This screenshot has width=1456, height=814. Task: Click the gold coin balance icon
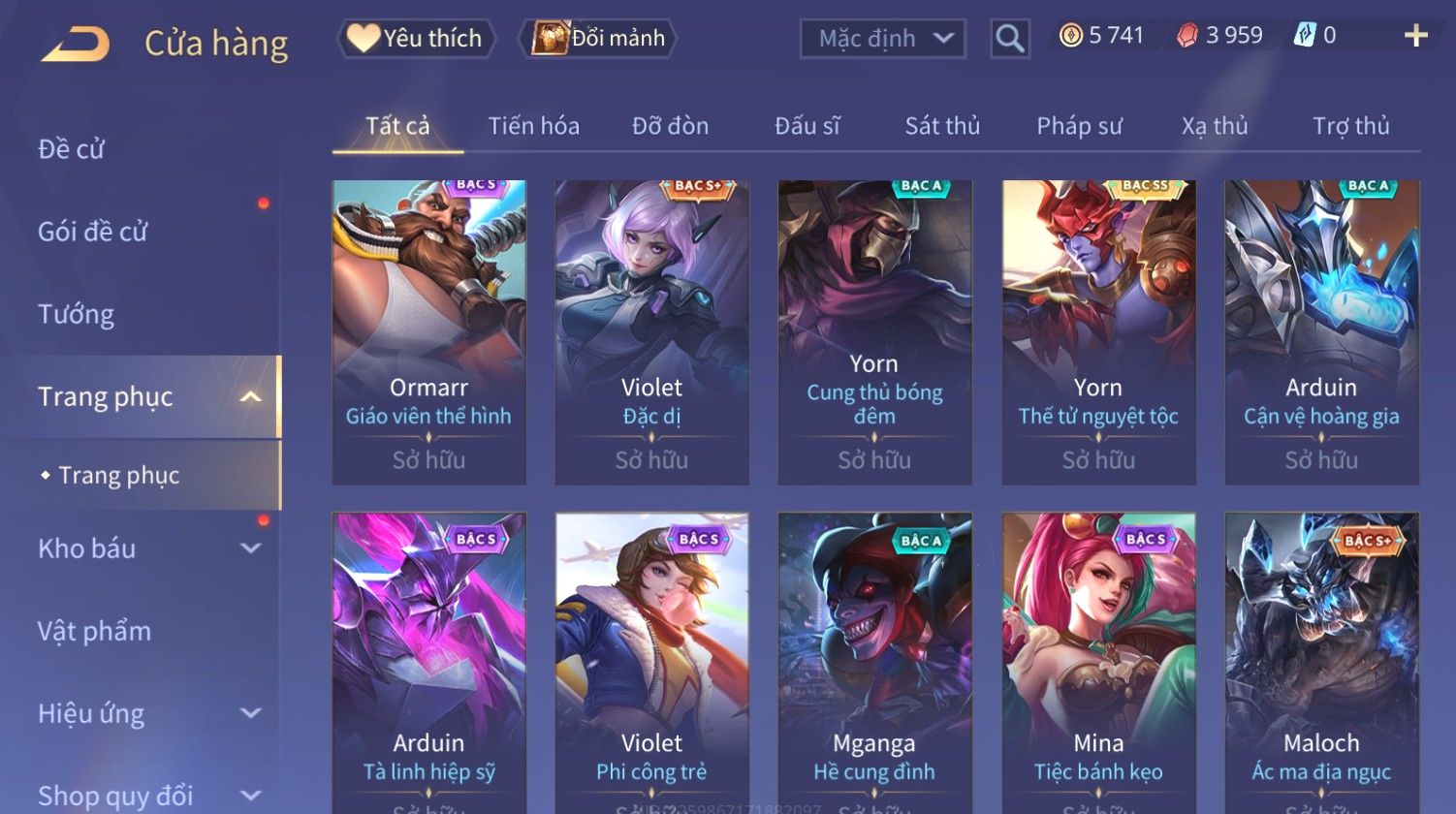pos(1070,36)
